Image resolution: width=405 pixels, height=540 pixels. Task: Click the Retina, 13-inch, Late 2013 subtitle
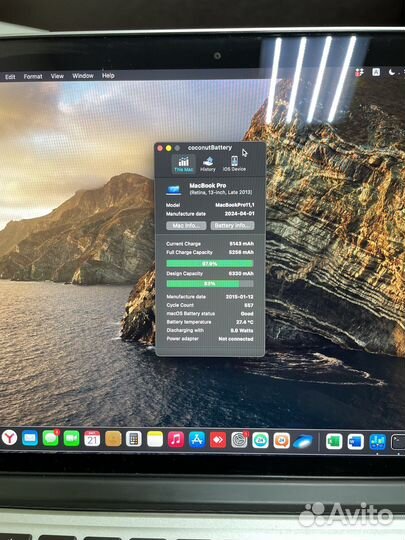pyautogui.click(x=221, y=193)
